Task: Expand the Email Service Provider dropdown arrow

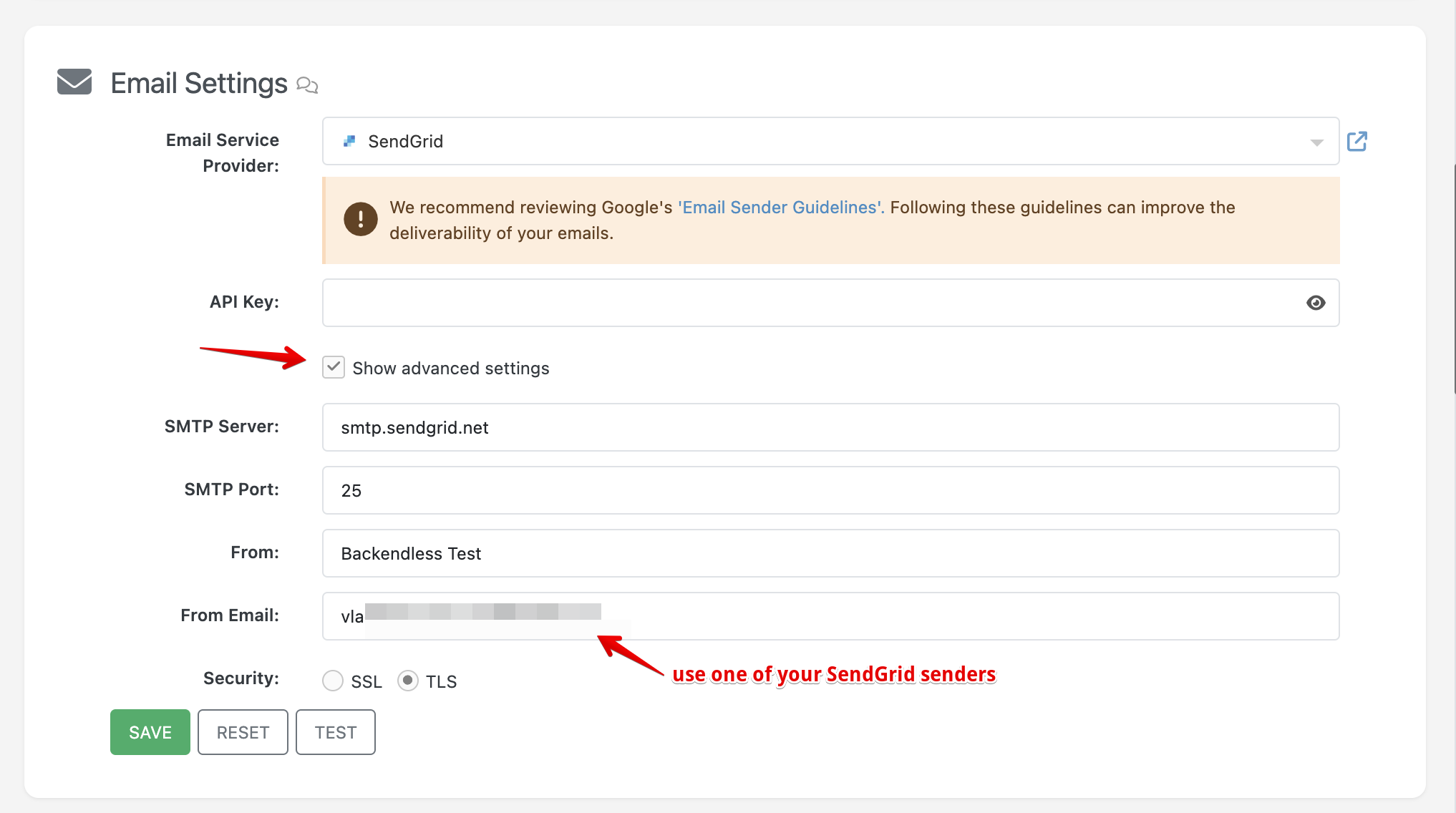Action: coord(1316,142)
